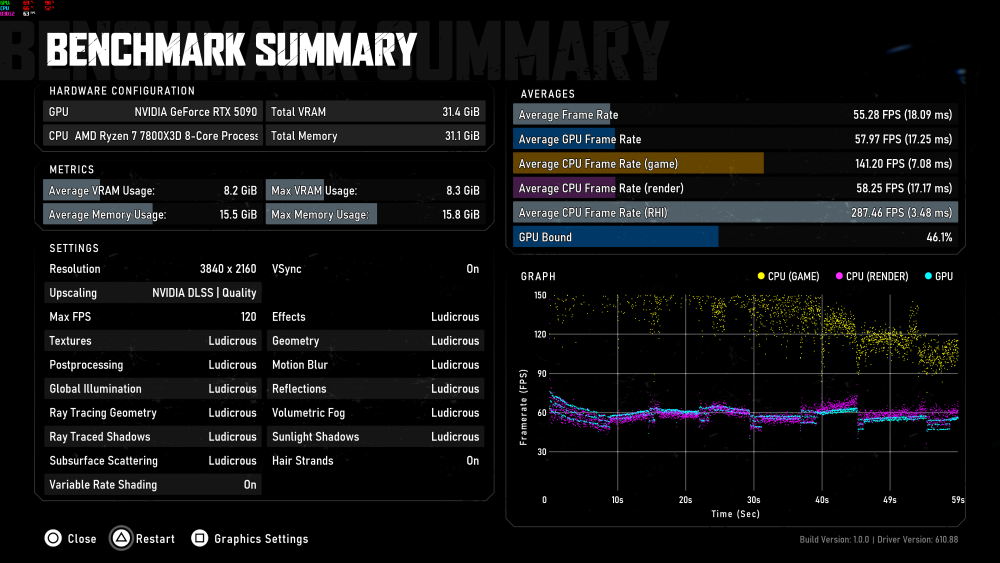Click the Max FPS 120 row
The height and width of the screenshot is (563, 1000).
(153, 317)
